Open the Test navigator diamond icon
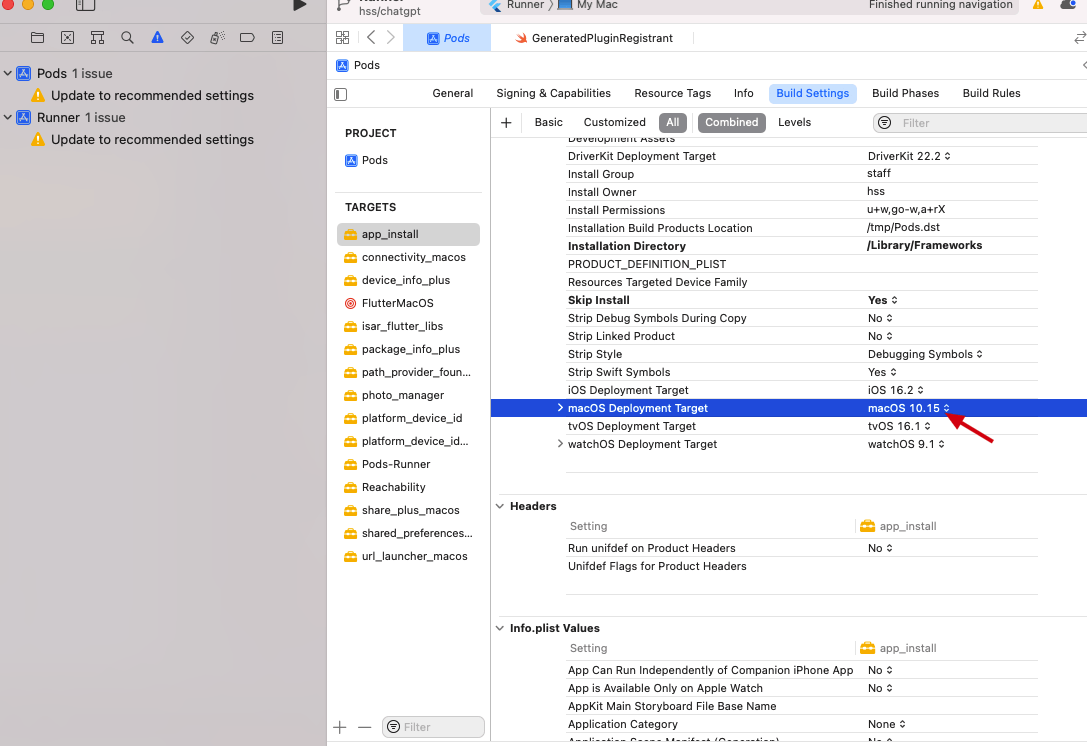 click(x=187, y=37)
